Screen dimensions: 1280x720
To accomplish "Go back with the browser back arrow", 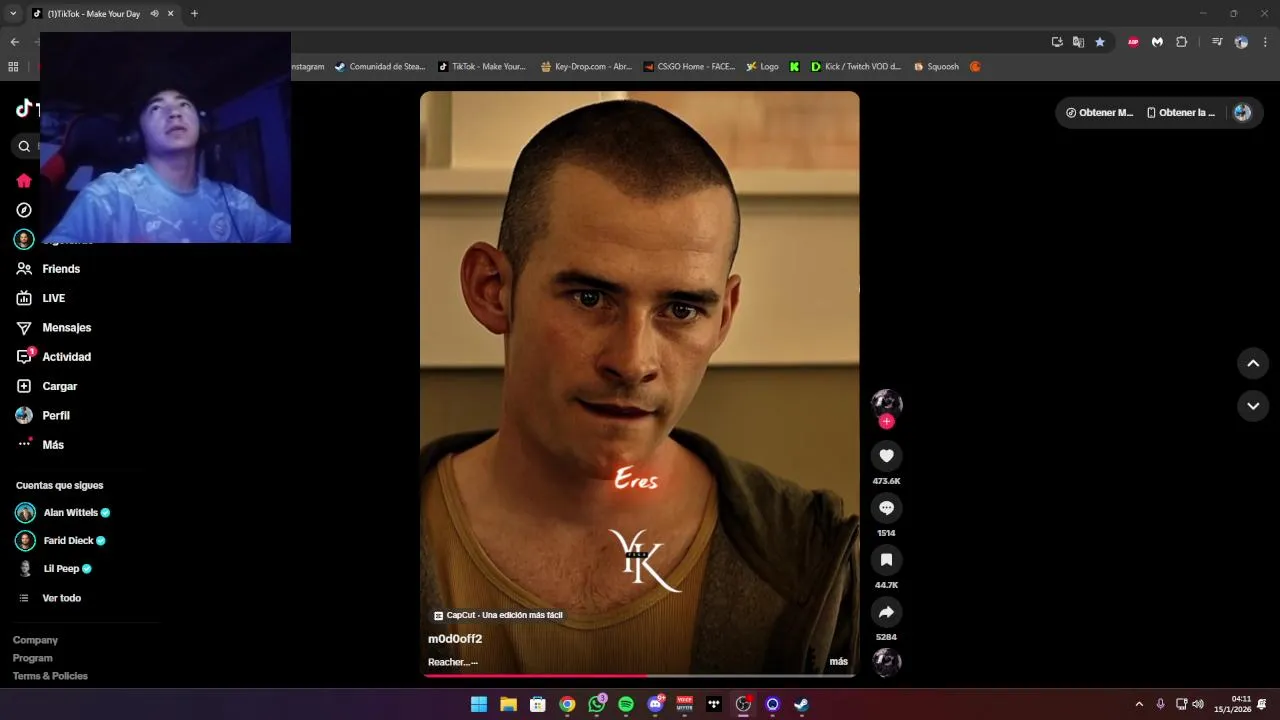I will pos(14,42).
